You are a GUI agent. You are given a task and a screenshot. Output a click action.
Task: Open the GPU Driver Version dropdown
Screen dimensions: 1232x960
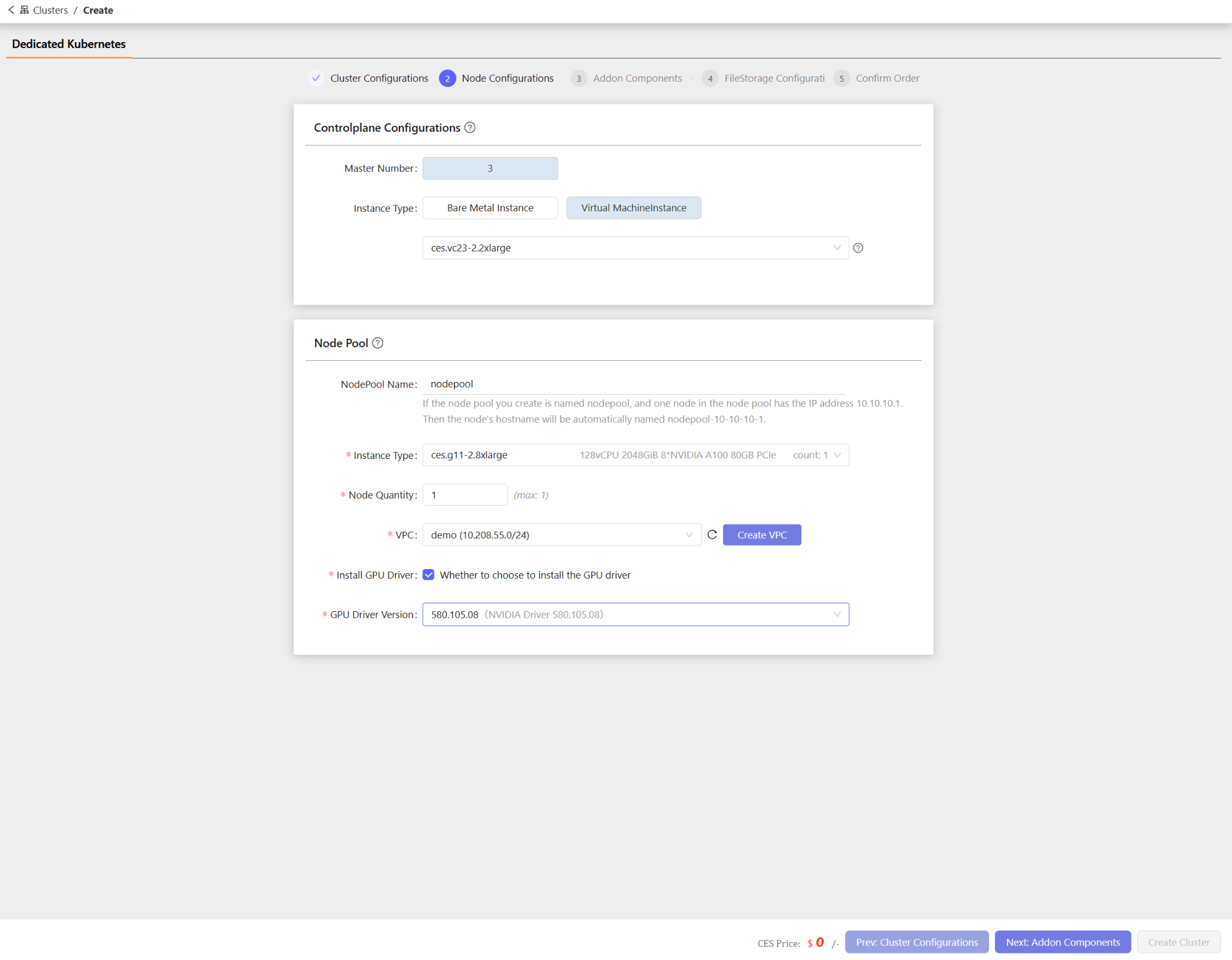click(x=635, y=615)
